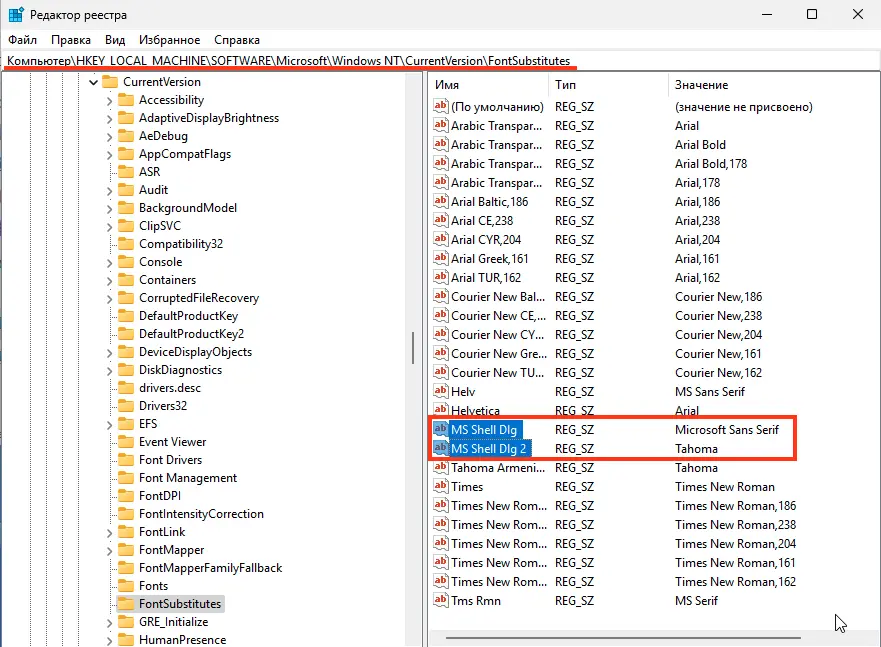Click the 'Microsoft Sans Serif' value data
This screenshot has width=881, height=647.
pyautogui.click(x=726, y=430)
